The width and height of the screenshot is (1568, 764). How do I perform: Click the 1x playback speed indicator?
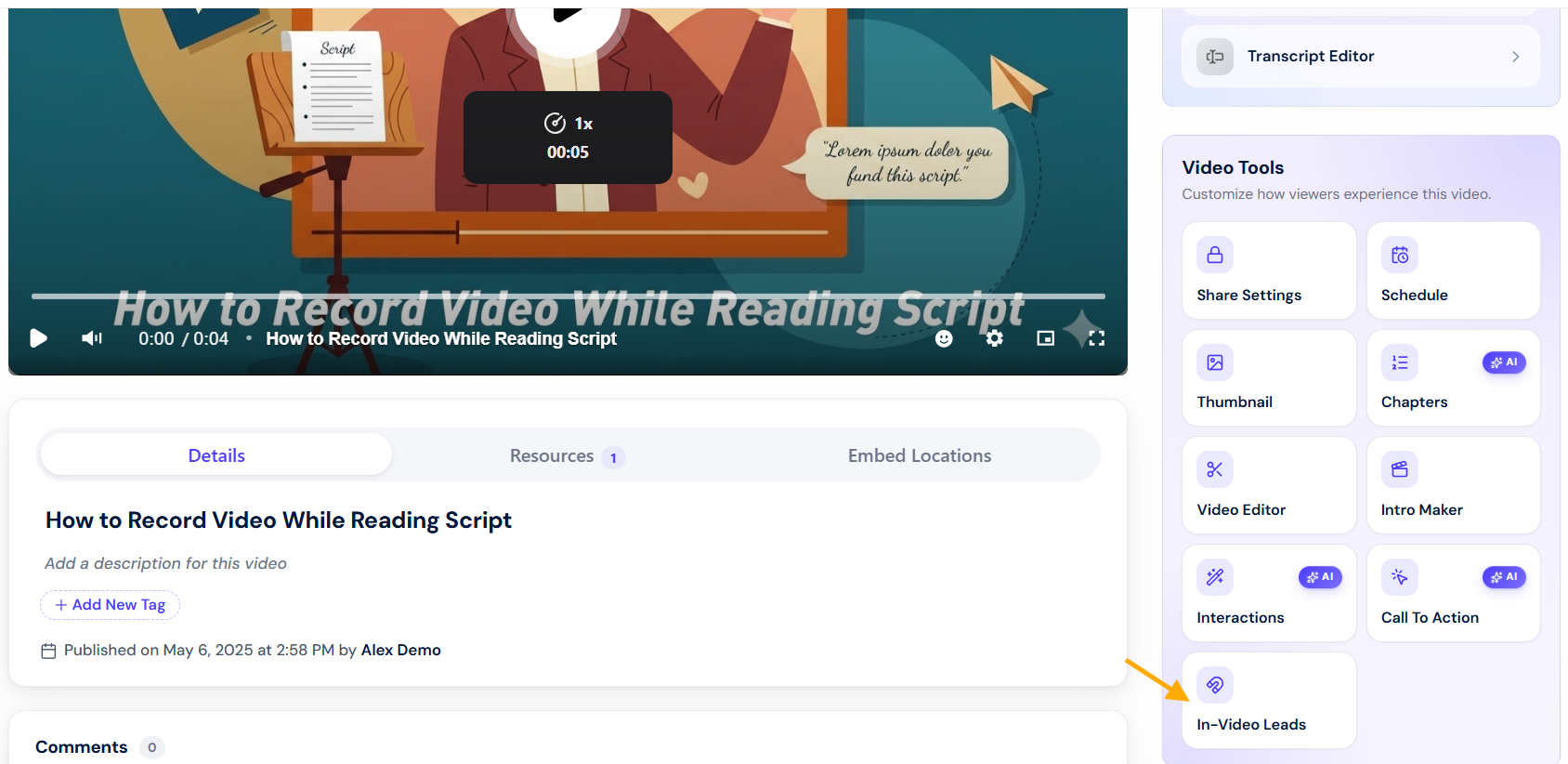[x=568, y=123]
